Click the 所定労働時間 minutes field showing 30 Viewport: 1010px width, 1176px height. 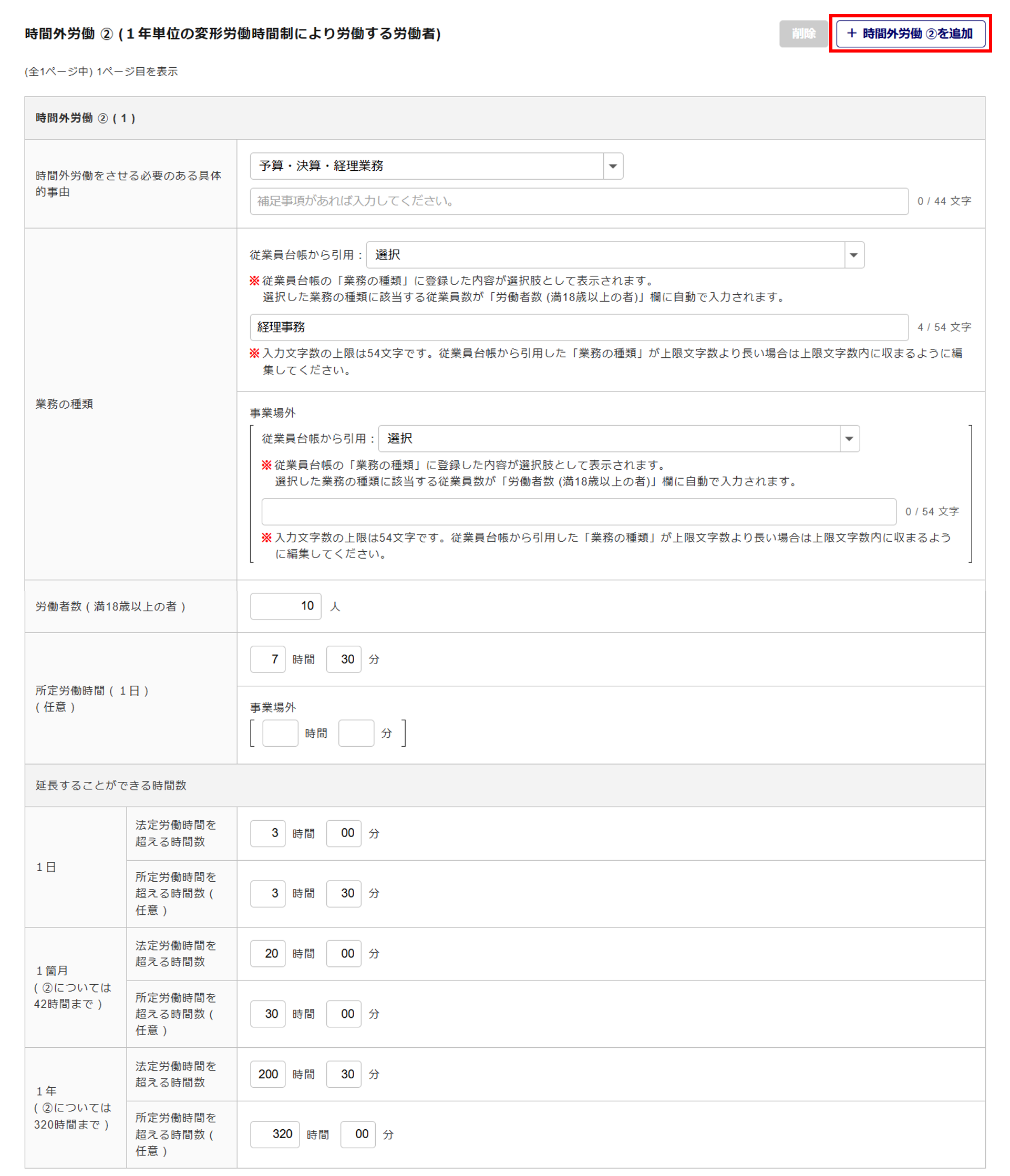point(344,659)
